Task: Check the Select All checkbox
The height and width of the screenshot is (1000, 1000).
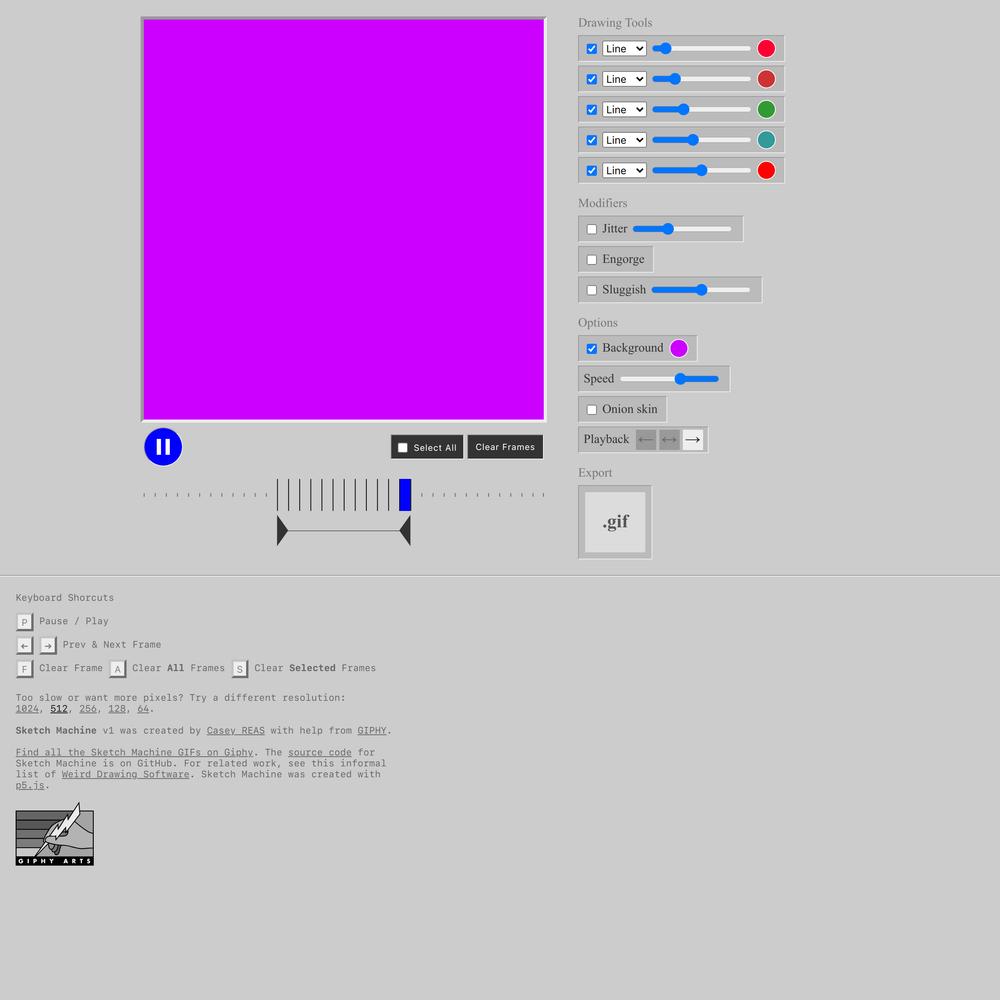Action: [402, 448]
